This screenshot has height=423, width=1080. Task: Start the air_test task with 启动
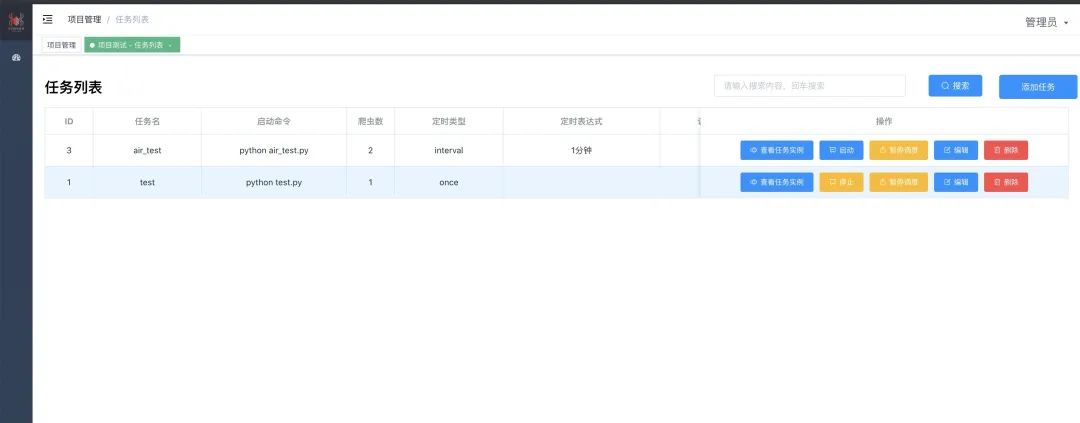pyautogui.click(x=841, y=150)
